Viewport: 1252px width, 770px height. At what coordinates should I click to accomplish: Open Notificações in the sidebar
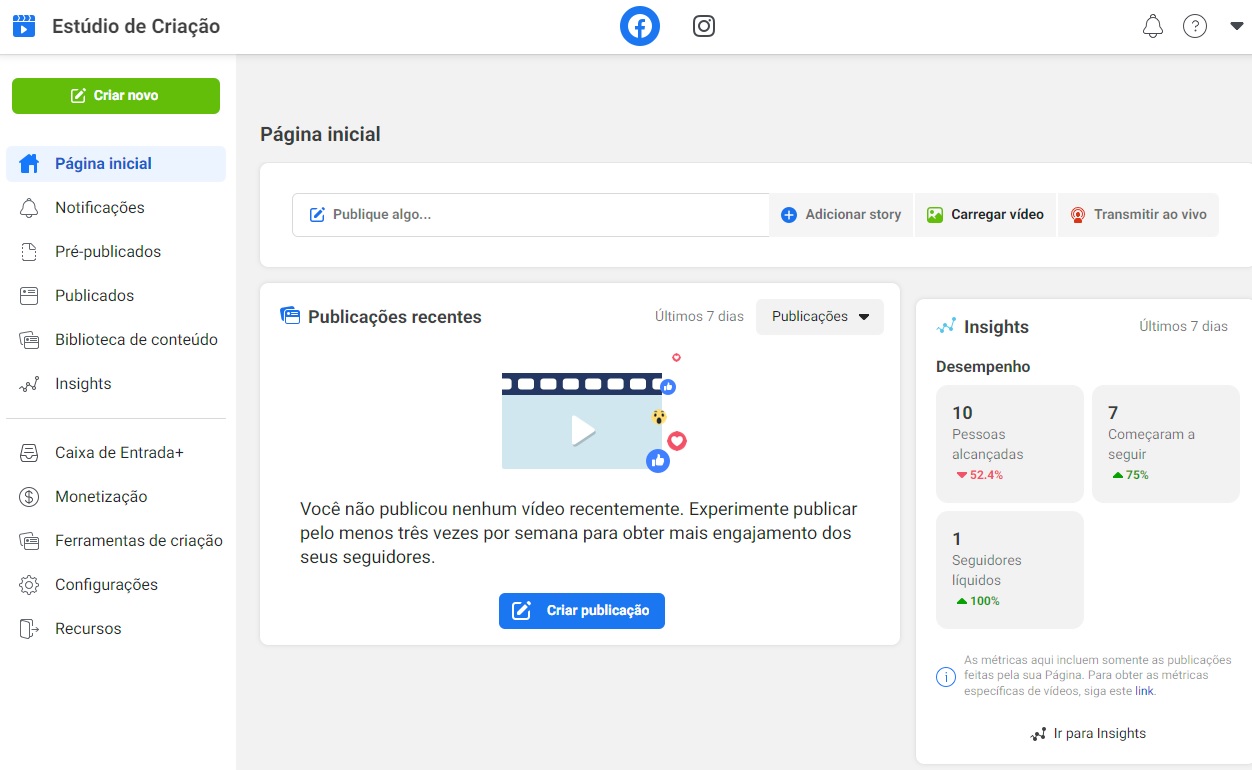point(116,208)
